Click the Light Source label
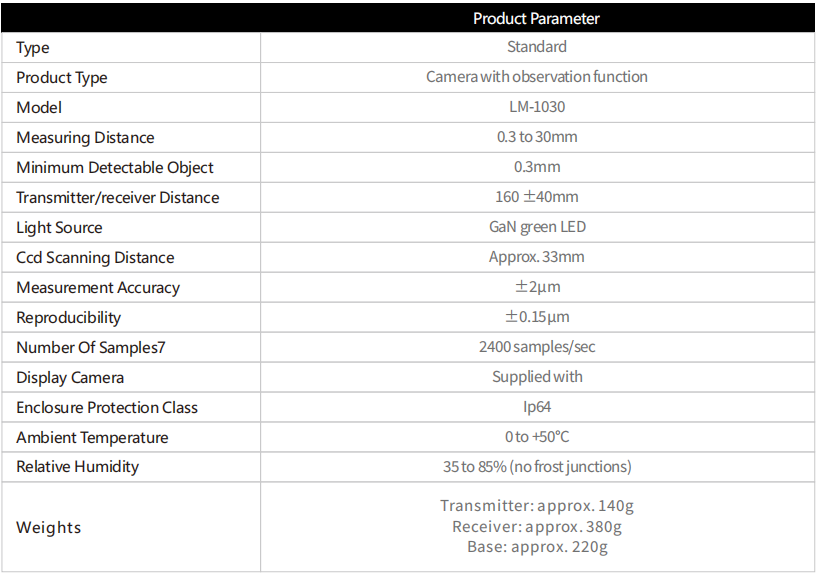The width and height of the screenshot is (820, 576). [x=59, y=228]
